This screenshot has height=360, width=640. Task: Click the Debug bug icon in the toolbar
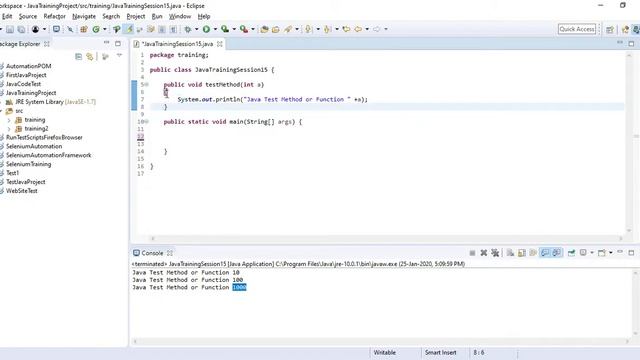click(x=188, y=29)
